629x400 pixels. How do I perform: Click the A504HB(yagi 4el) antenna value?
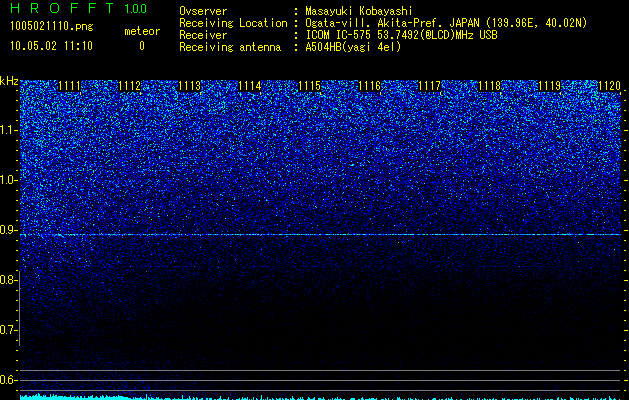(x=353, y=47)
